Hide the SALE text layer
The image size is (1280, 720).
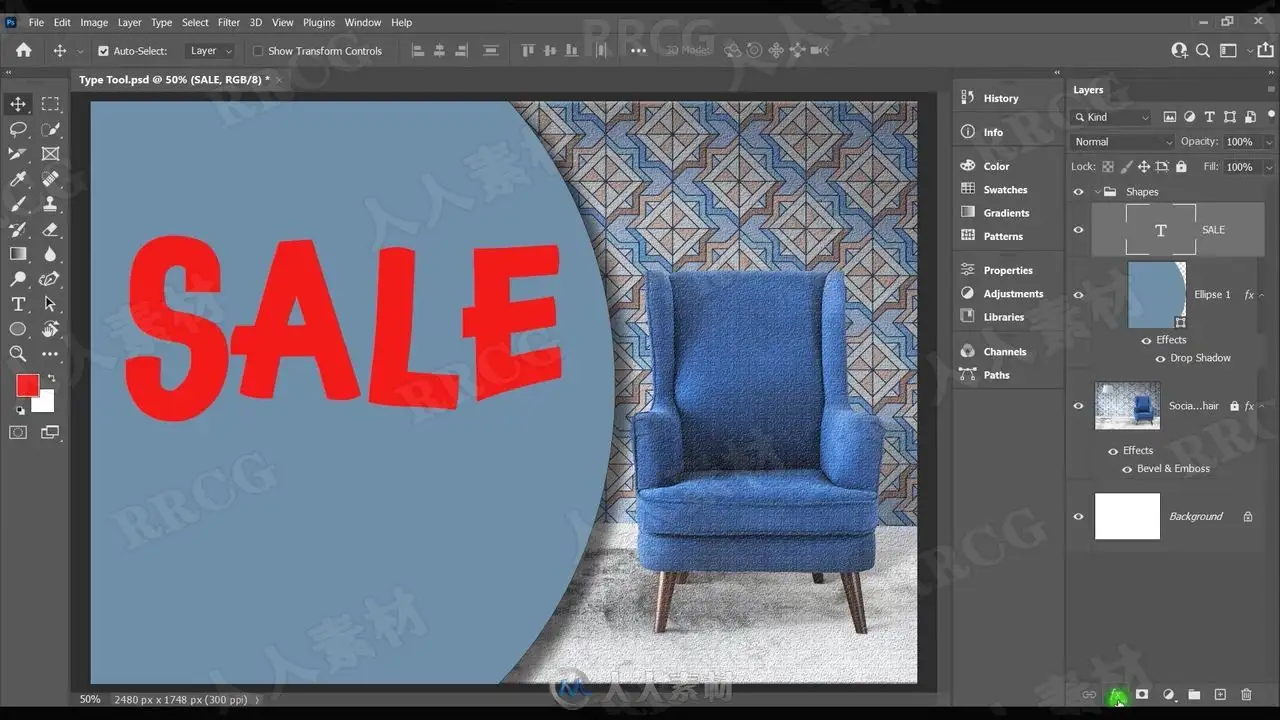(x=1078, y=230)
